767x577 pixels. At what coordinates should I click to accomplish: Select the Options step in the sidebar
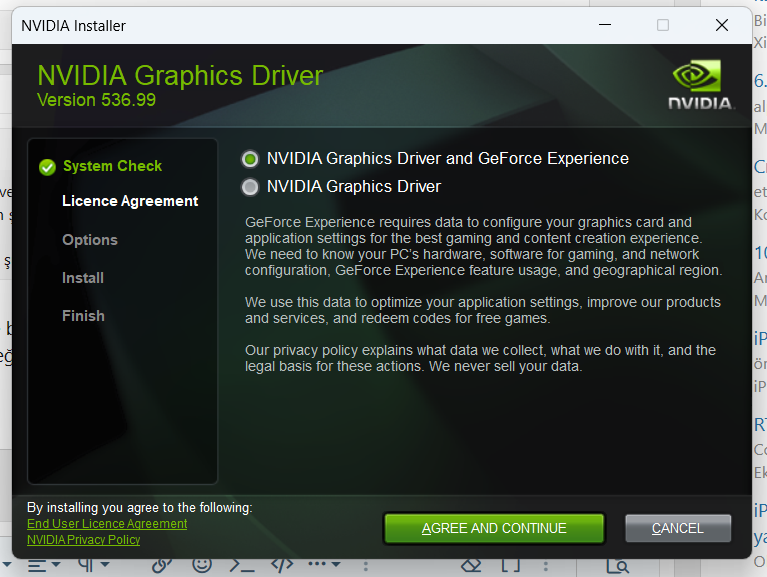coord(90,240)
